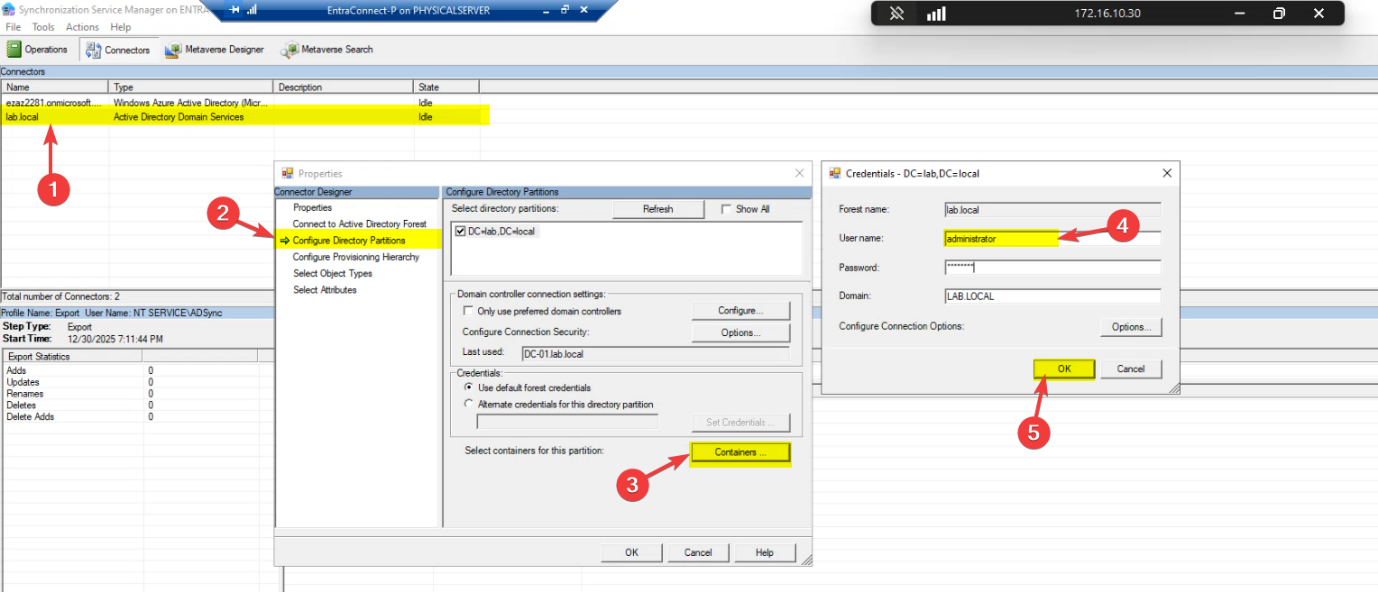The height and width of the screenshot is (592, 1378).
Task: Click the Properties dialog title icon
Action: (x=288, y=173)
